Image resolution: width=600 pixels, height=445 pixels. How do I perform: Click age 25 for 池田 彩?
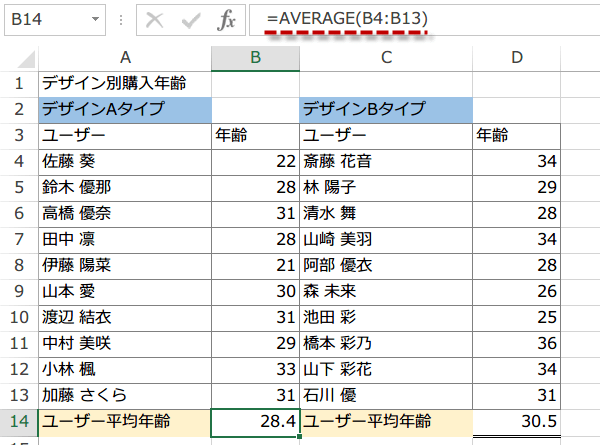[517, 318]
